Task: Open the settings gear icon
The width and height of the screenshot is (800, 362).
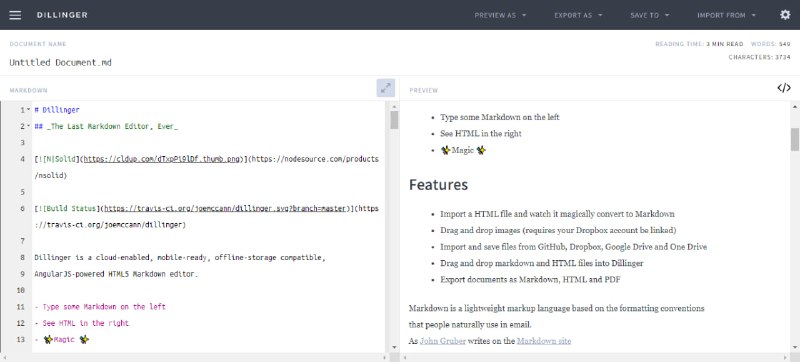Action: point(785,15)
